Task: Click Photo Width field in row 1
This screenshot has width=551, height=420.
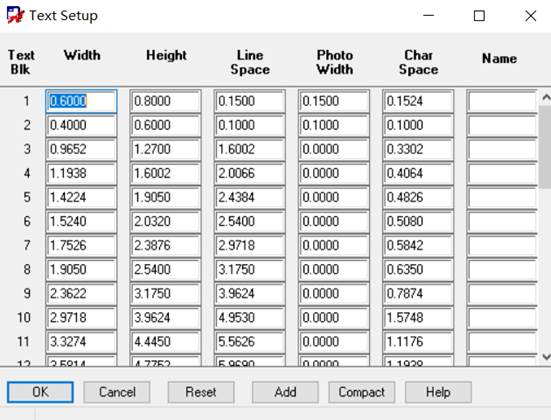Action: [x=334, y=101]
